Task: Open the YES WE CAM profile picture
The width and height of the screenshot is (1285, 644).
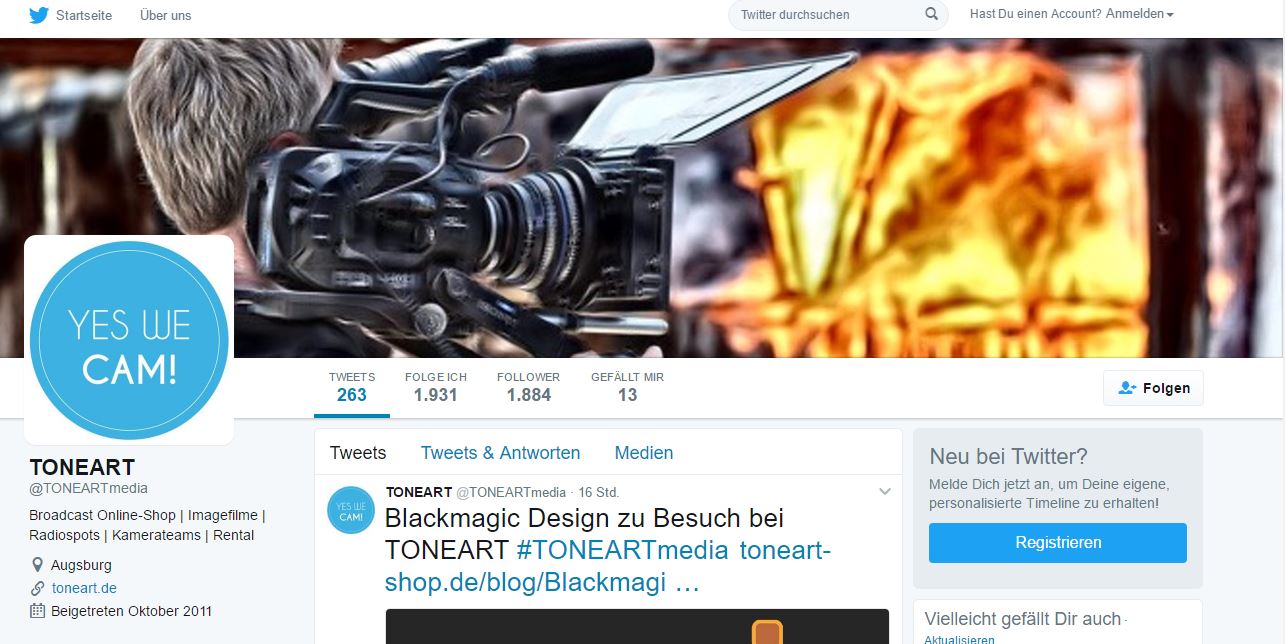Action: pyautogui.click(x=129, y=340)
